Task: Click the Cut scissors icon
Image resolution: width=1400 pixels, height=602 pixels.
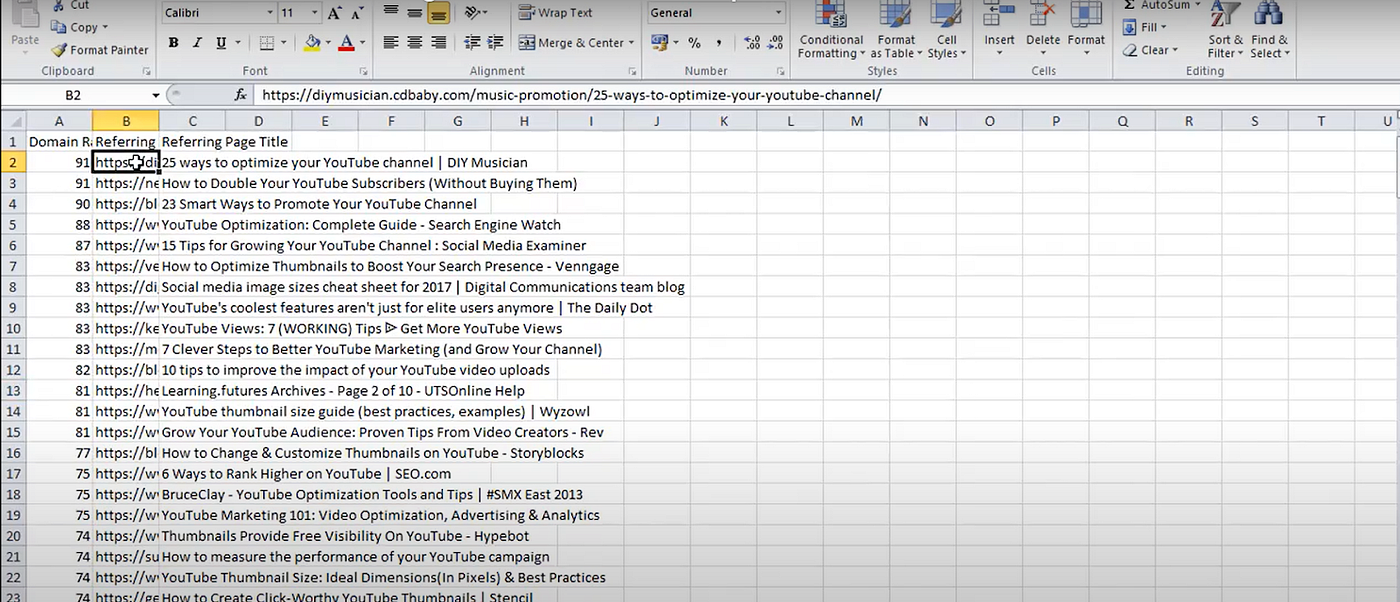Action: click(57, 5)
